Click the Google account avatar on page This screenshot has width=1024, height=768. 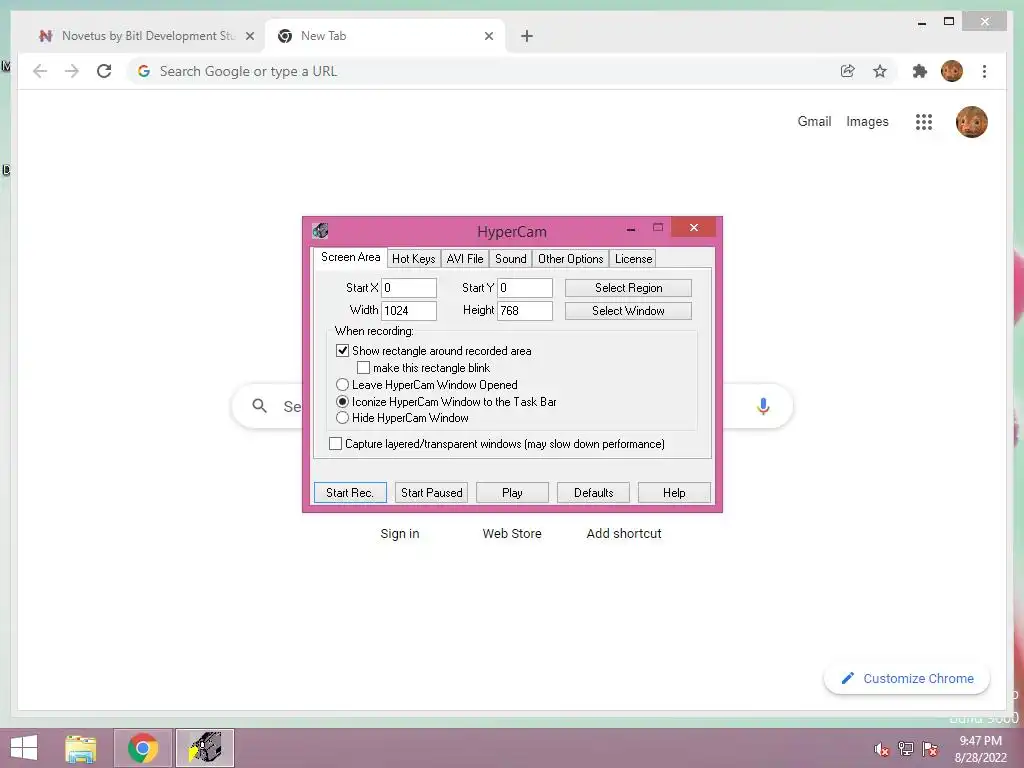click(x=971, y=121)
